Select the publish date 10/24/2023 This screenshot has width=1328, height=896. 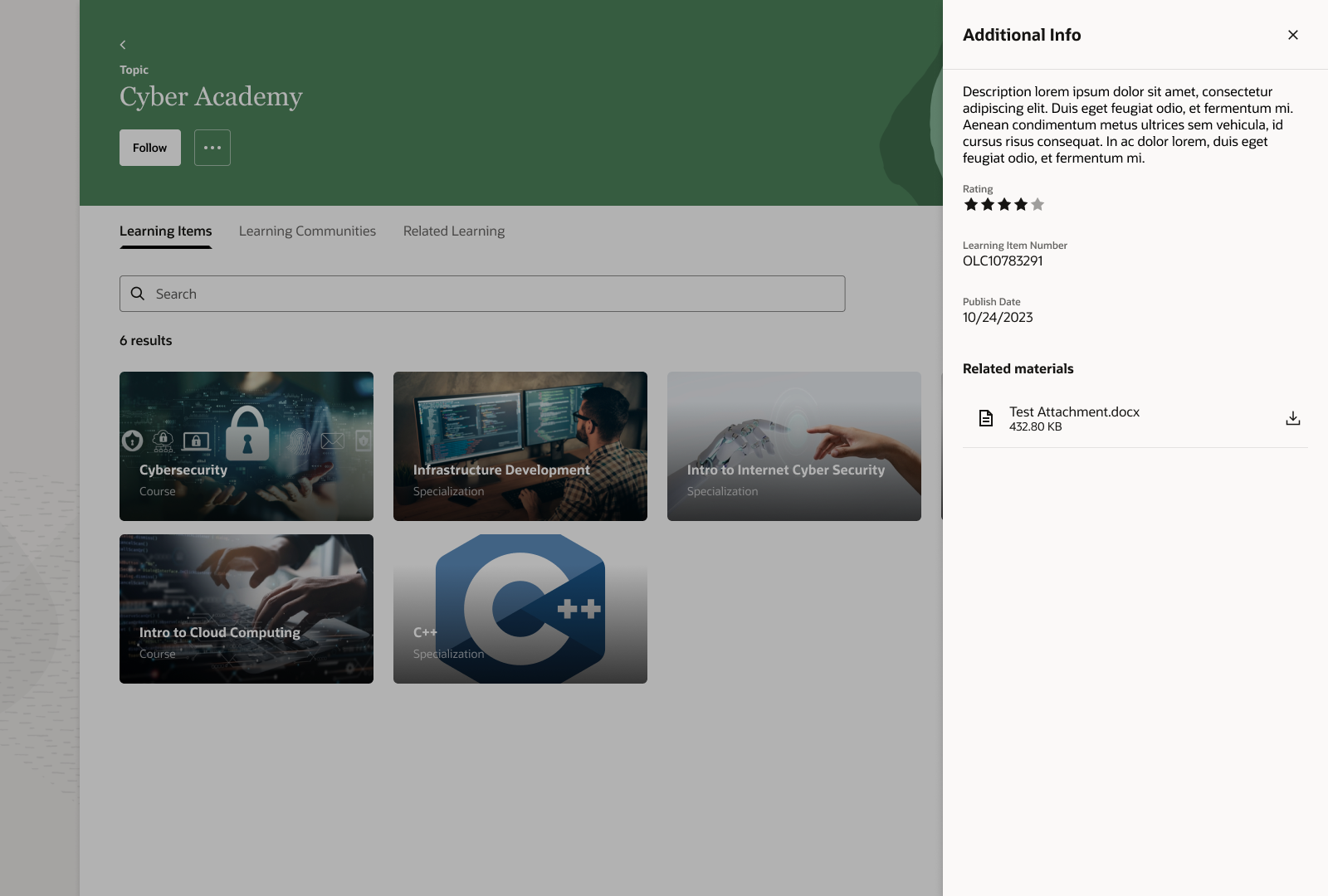pos(998,318)
